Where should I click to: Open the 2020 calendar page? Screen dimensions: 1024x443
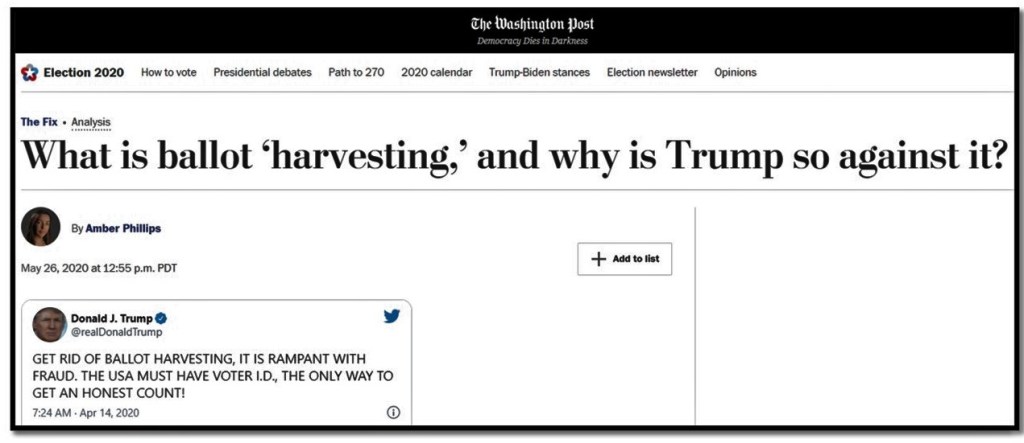436,72
